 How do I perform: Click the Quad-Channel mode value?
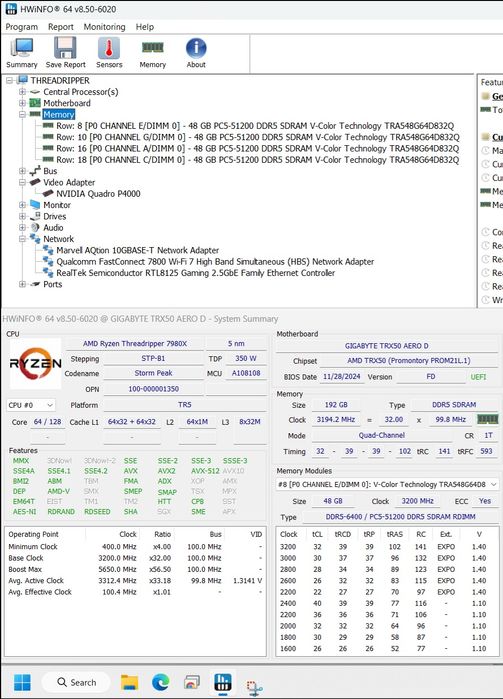click(382, 435)
